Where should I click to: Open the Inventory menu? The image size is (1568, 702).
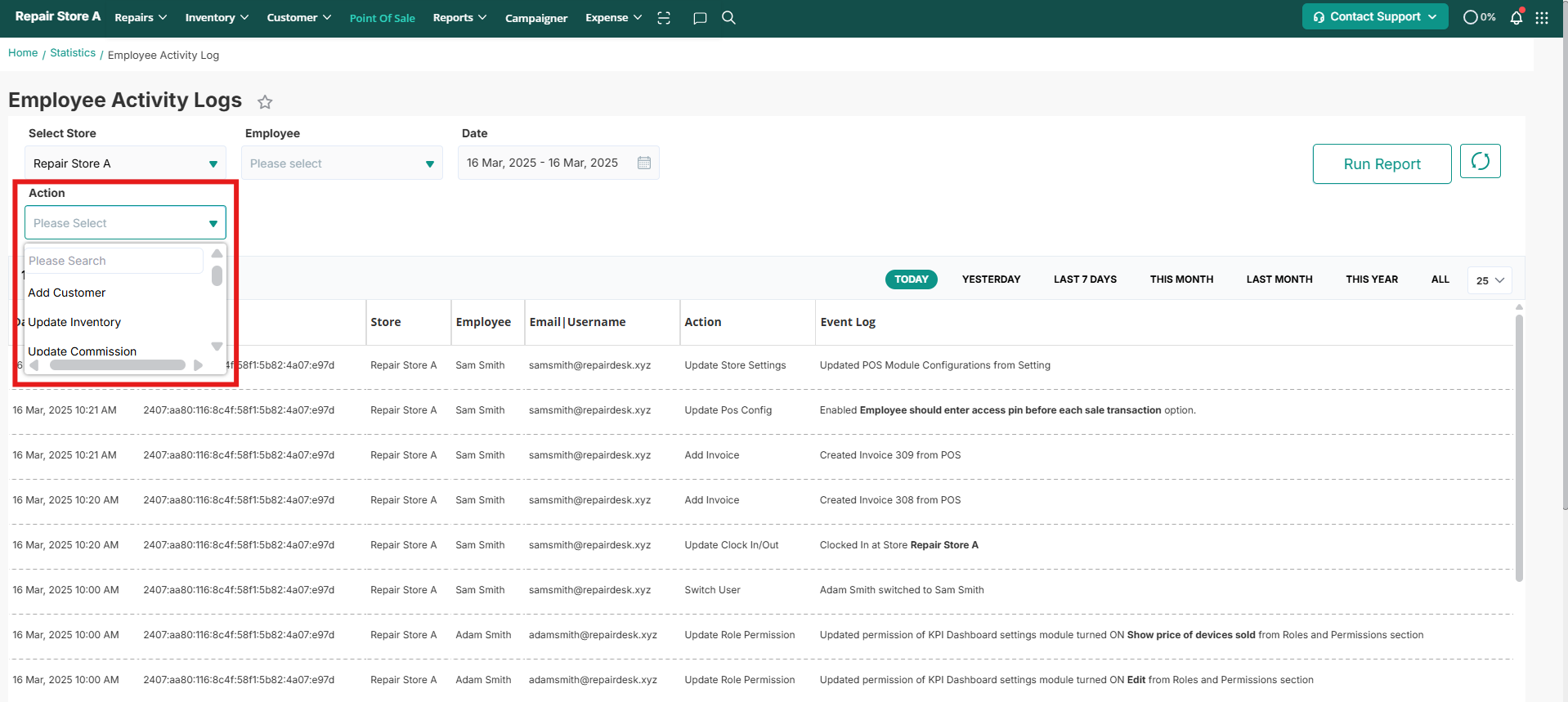pos(217,18)
